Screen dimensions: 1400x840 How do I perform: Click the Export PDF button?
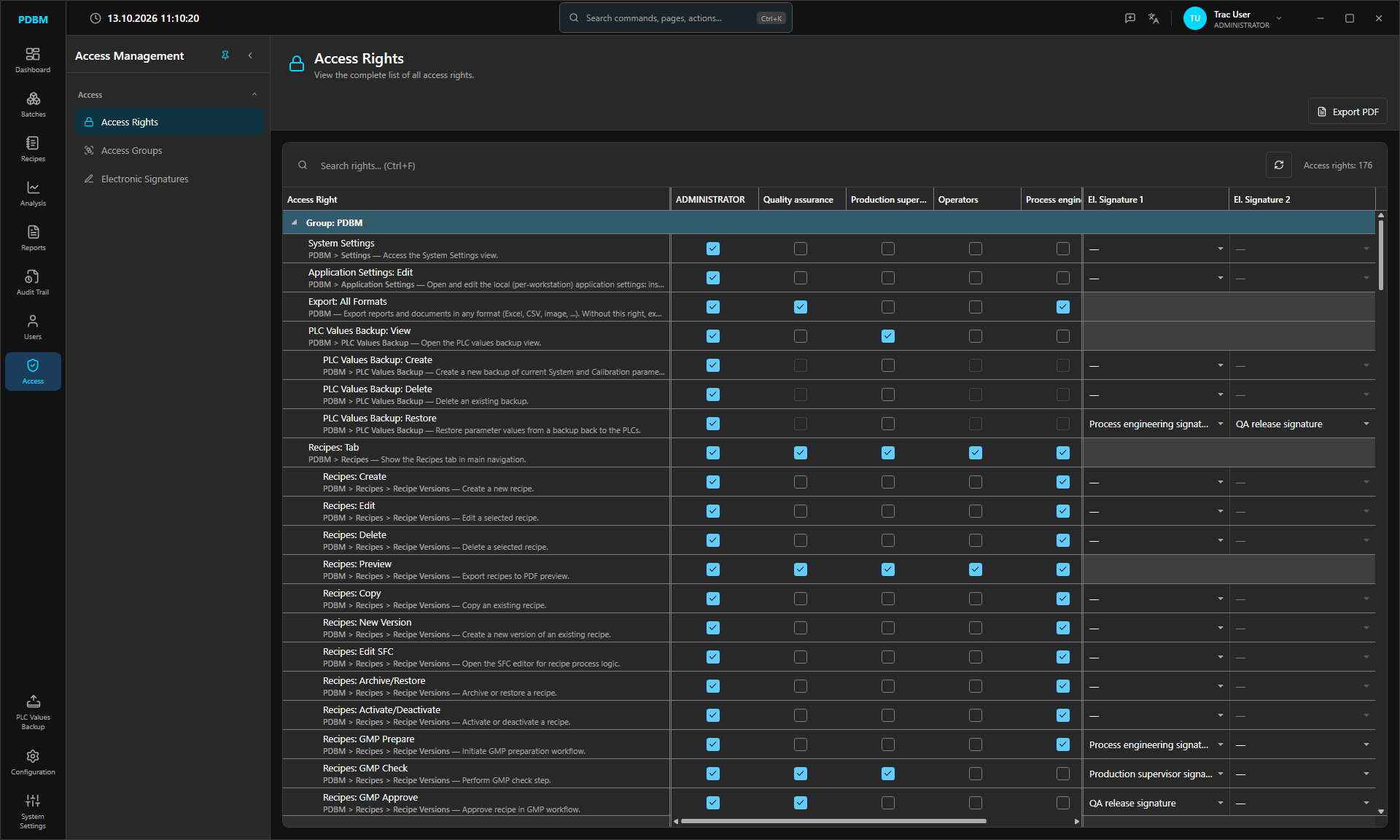pos(1347,112)
